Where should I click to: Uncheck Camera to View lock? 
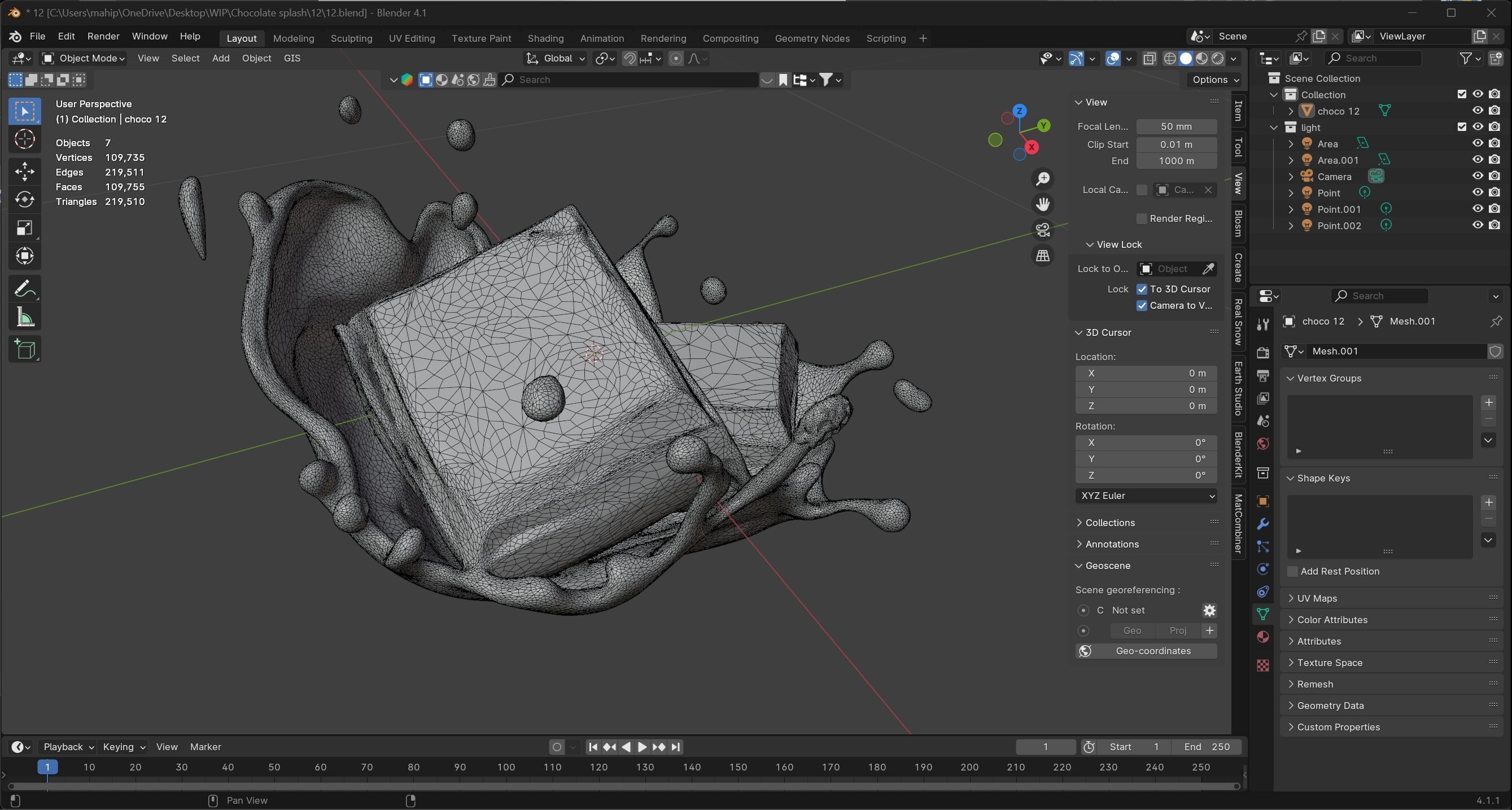coord(1142,305)
